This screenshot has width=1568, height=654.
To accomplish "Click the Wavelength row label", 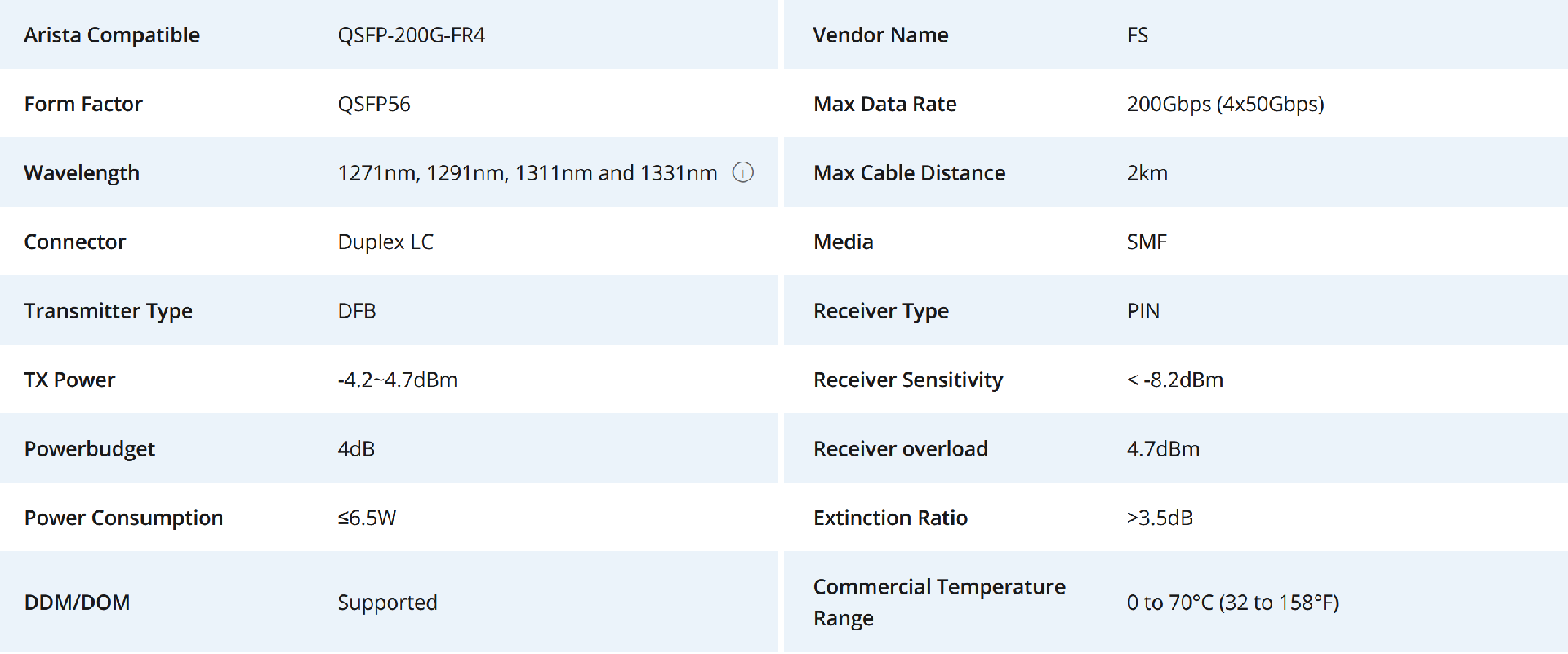I will pyautogui.click(x=82, y=173).
